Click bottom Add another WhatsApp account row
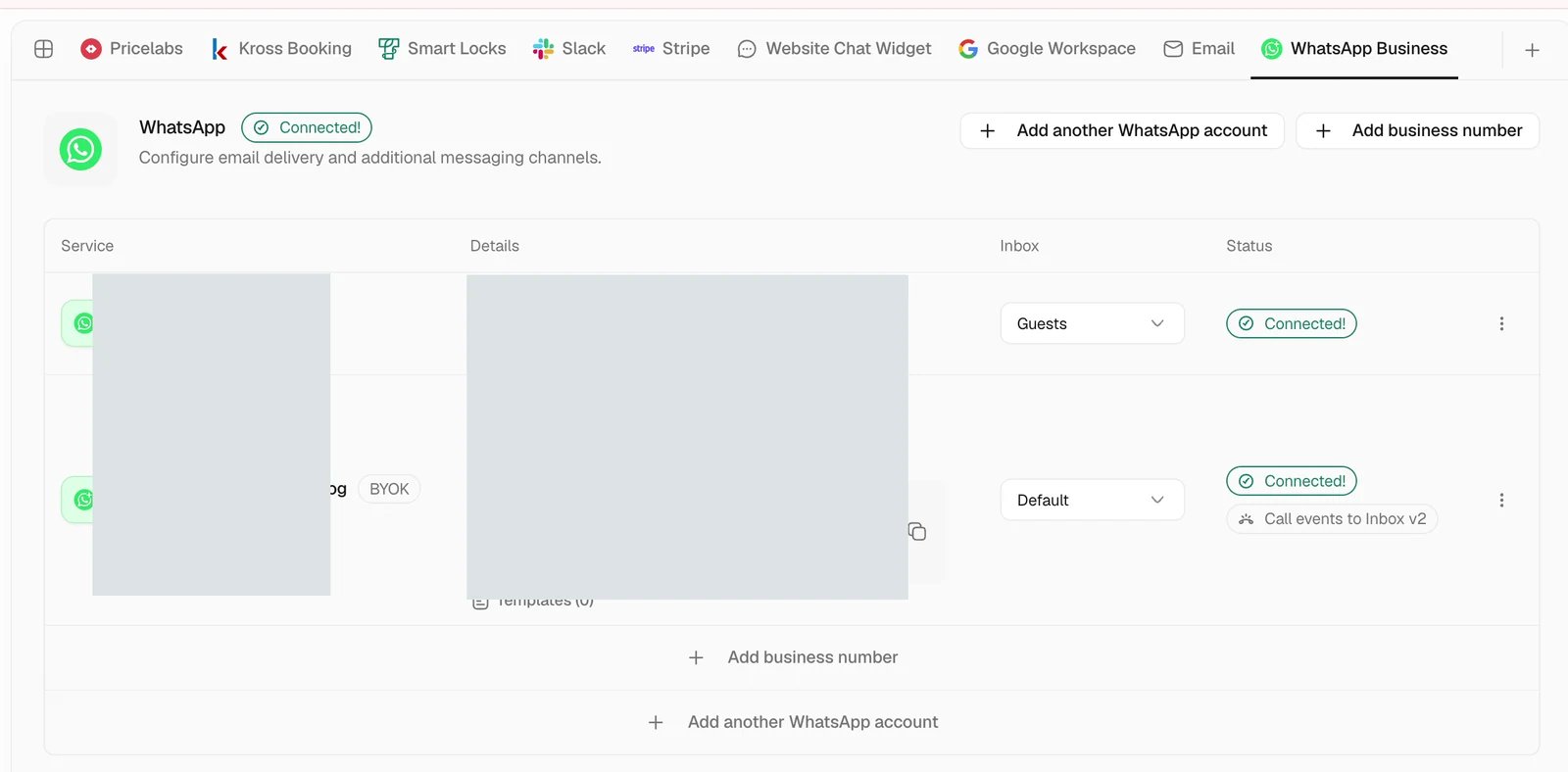This screenshot has height=772, width=1568. pos(792,722)
